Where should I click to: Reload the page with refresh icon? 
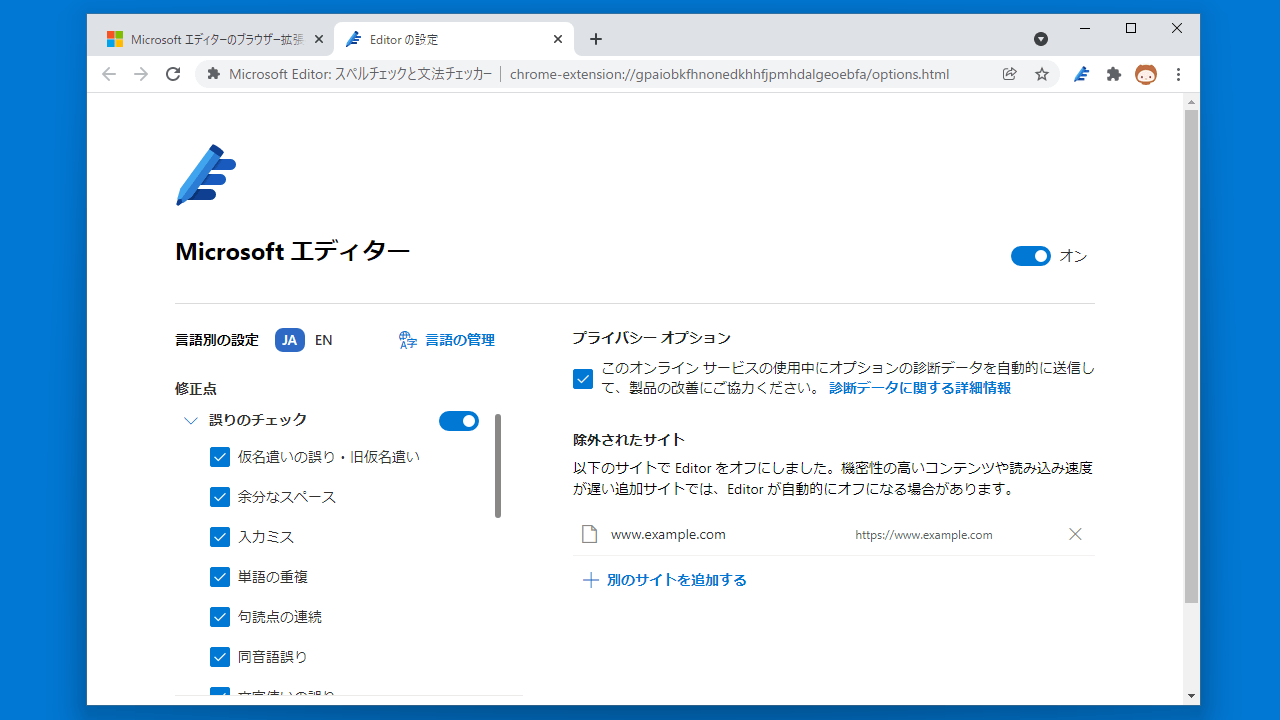coord(173,74)
